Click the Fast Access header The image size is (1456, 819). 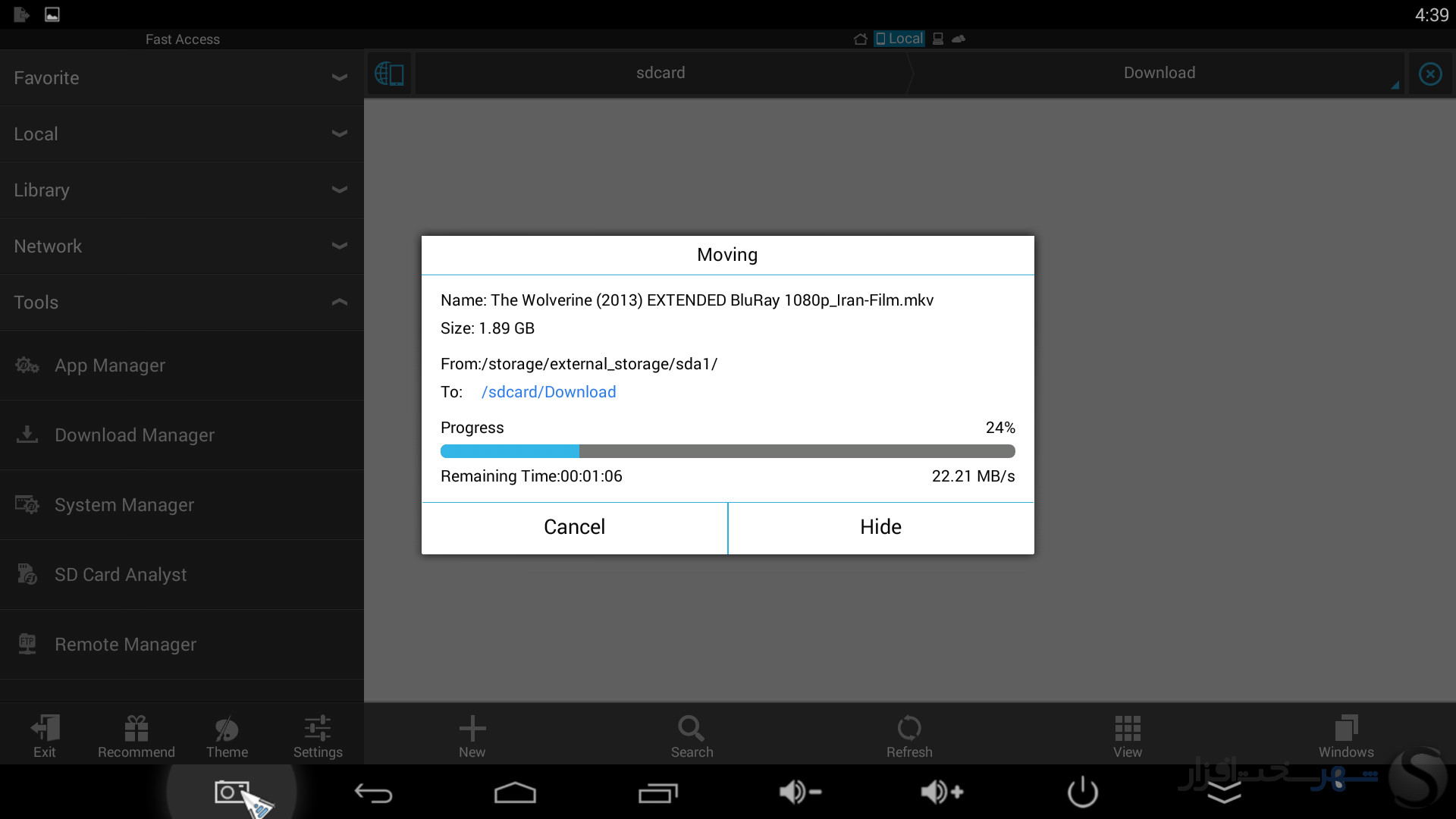click(182, 39)
